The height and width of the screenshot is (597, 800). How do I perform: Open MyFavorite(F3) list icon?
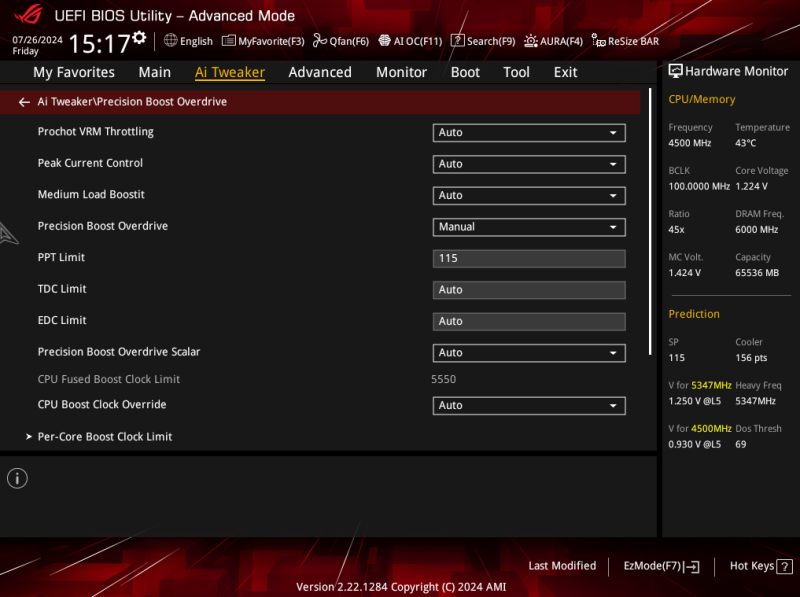pos(229,40)
